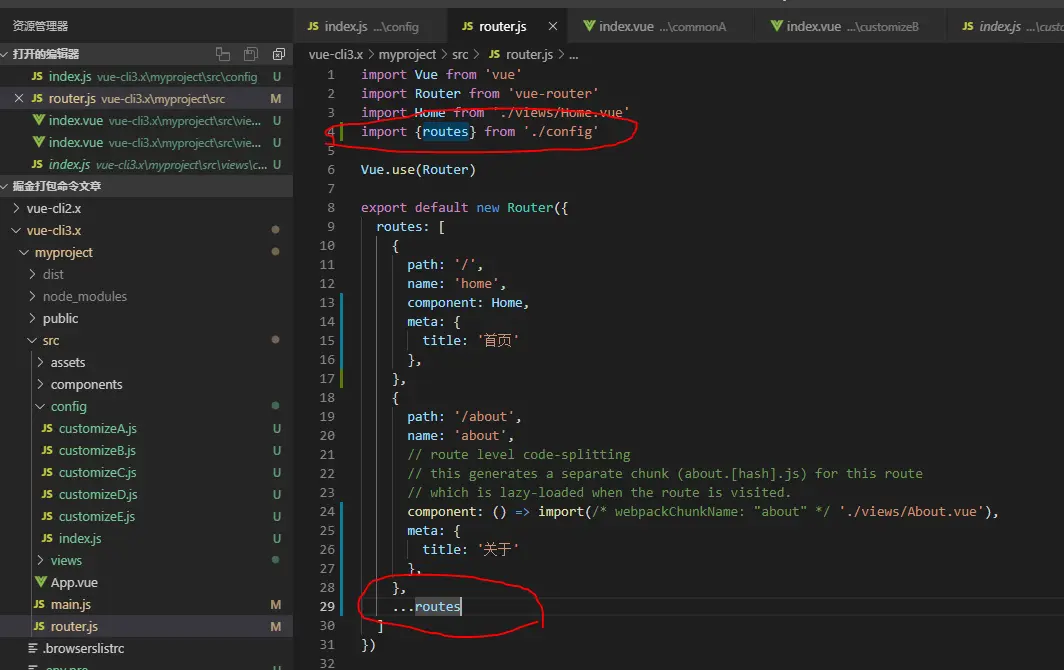Open customizeA.js in explorer tree
Screen dimensions: 1064x670
tap(97, 428)
